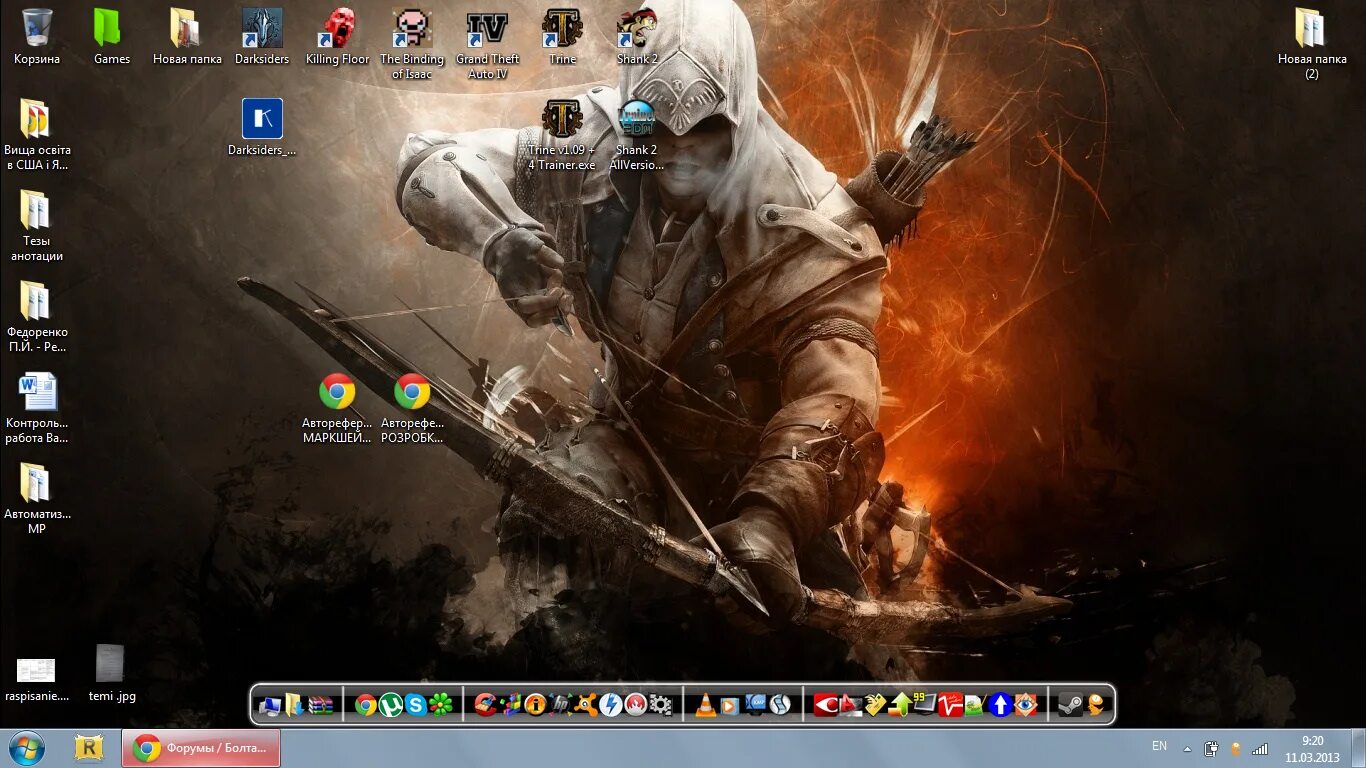Launch WinRAR from the dock
This screenshot has height=768, width=1366.
click(319, 705)
